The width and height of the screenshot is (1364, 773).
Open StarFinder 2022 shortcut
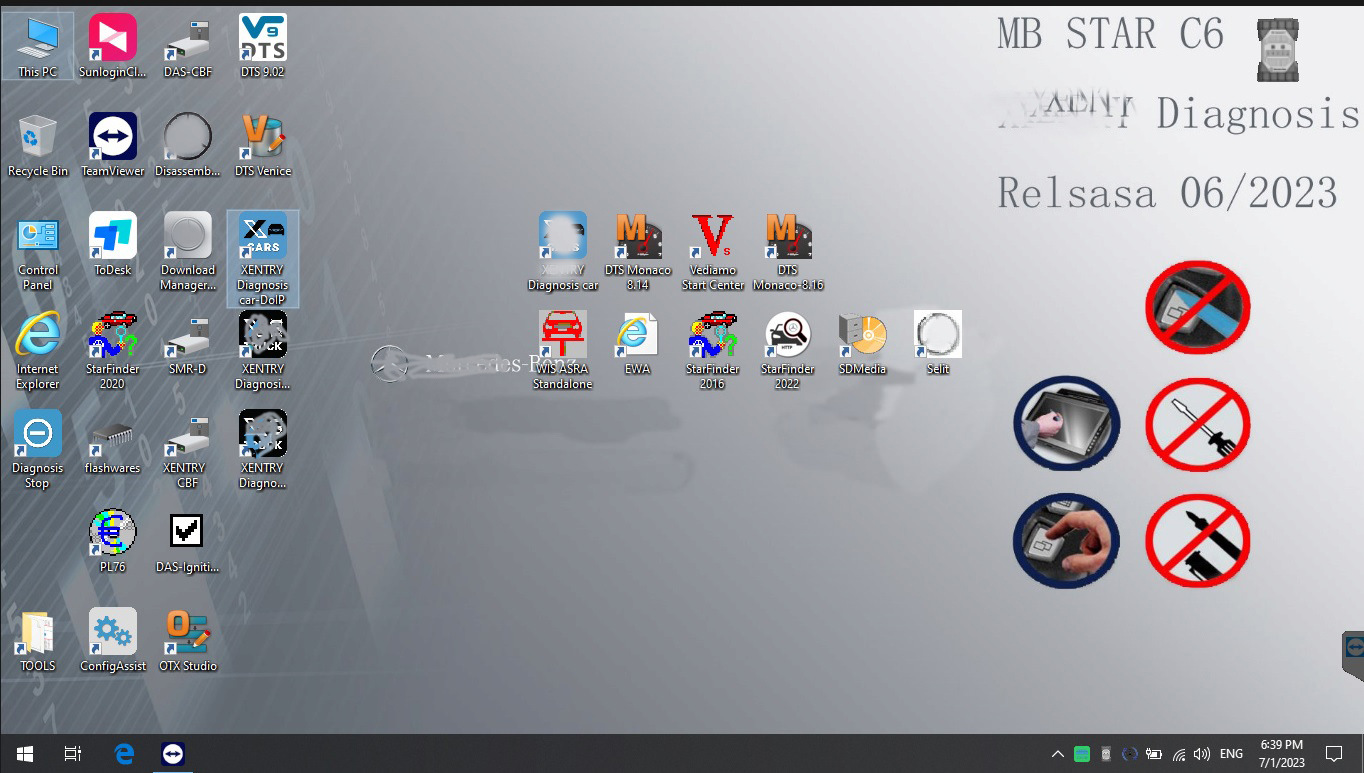click(787, 351)
